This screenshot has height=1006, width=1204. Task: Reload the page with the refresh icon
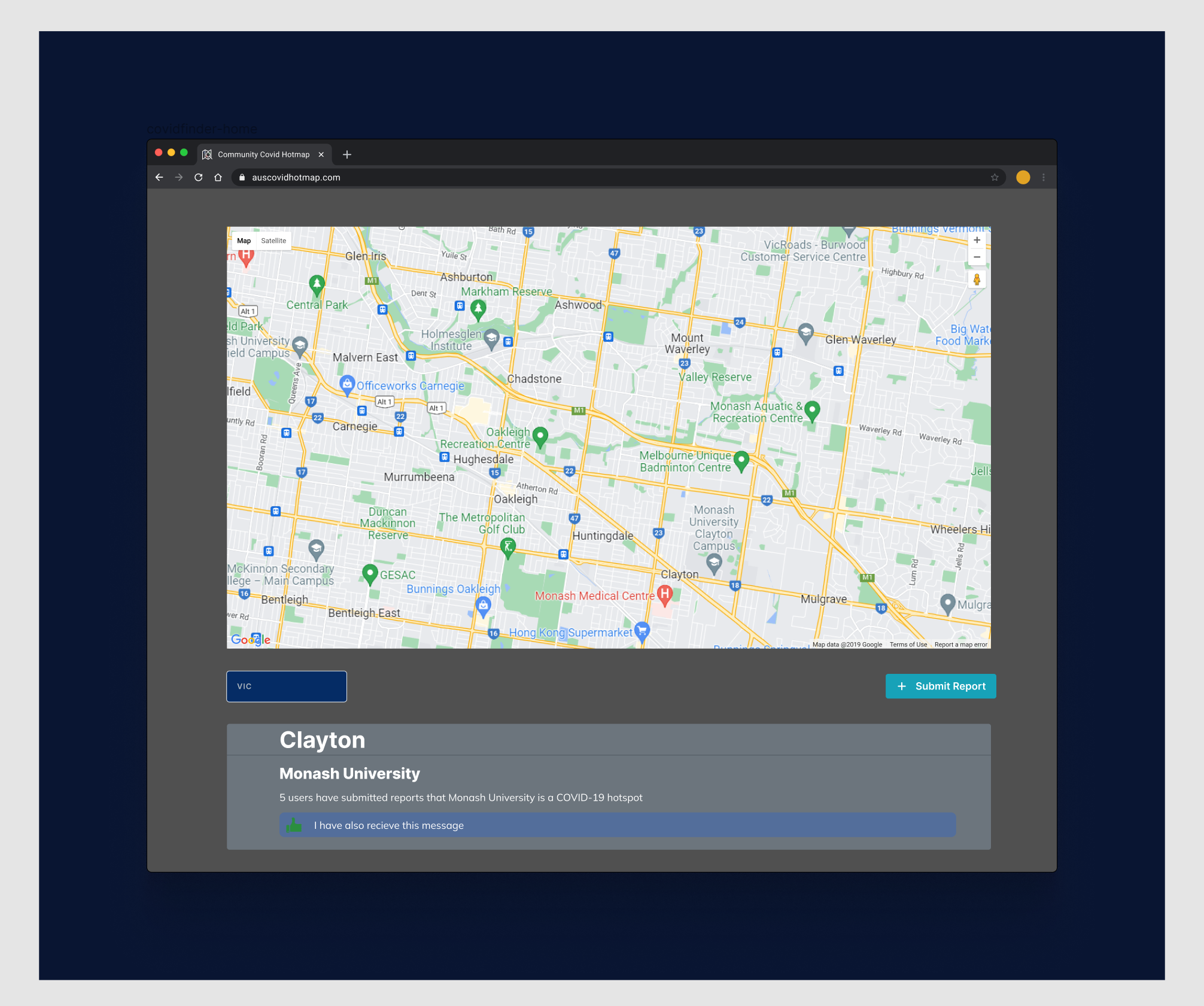tap(199, 177)
